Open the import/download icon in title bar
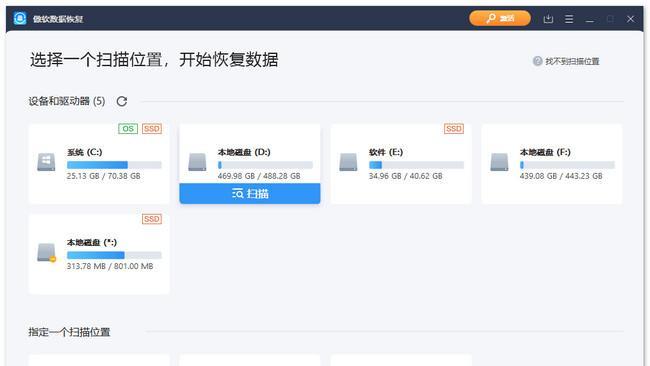Image resolution: width=650 pixels, height=366 pixels. 548,19
